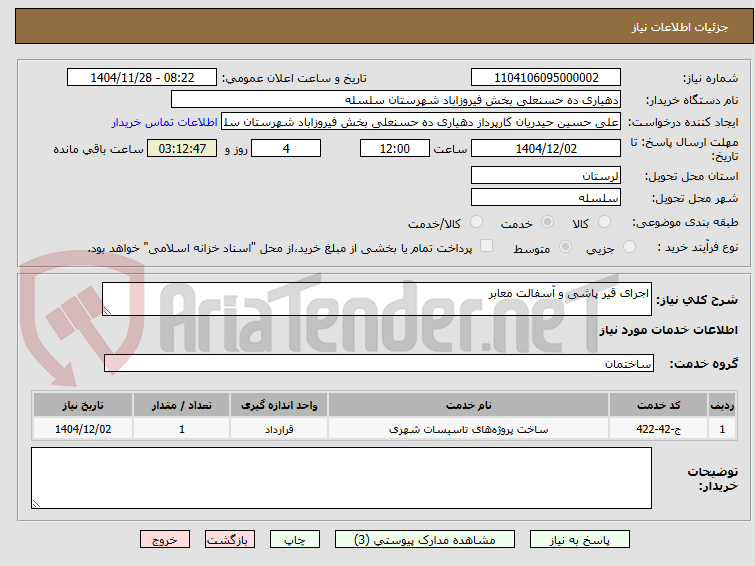The width and height of the screenshot is (755, 566).
Task: Click the چاپ print button
Action: (x=295, y=540)
